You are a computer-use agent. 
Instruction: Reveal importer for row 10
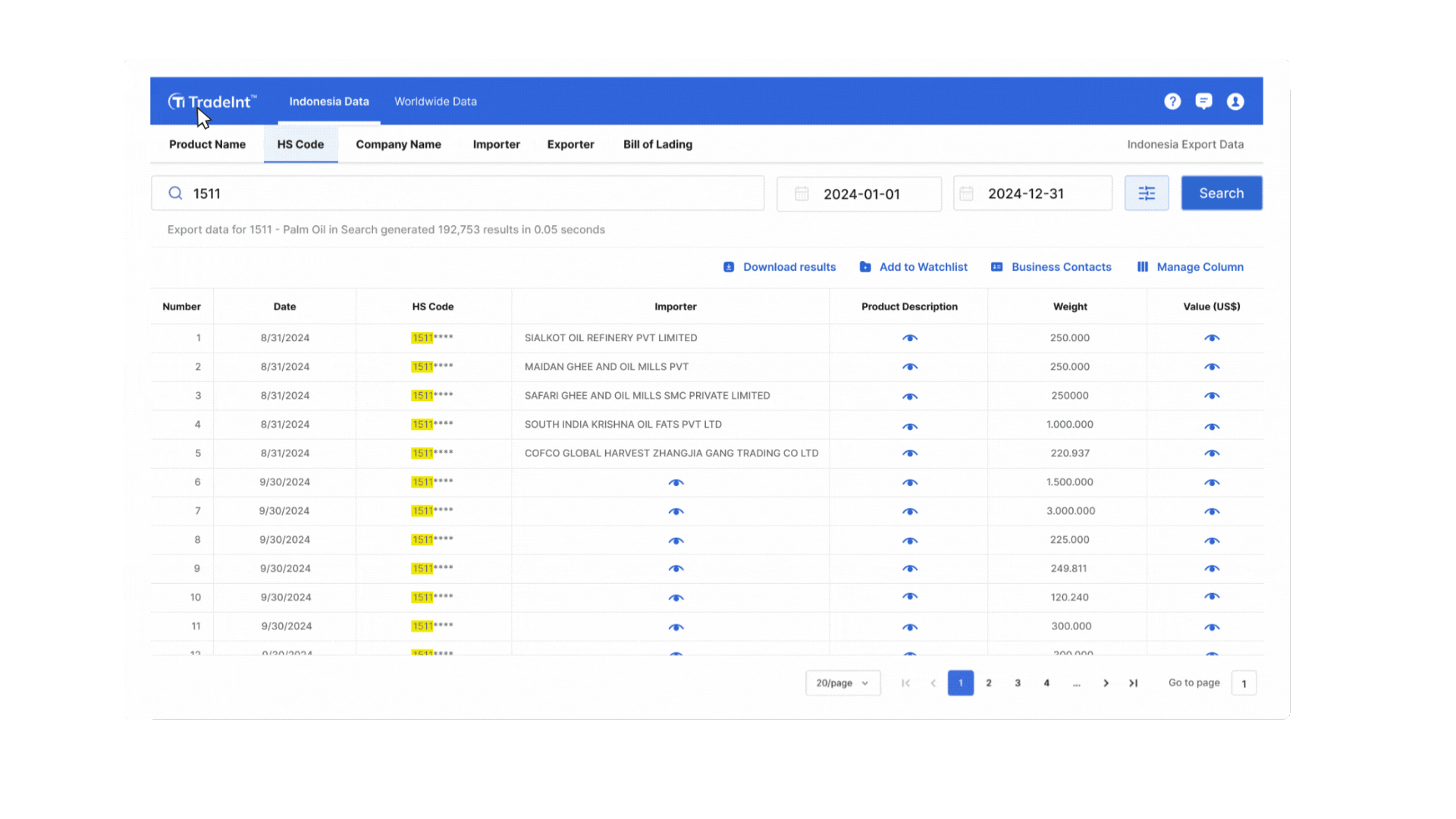tap(676, 598)
